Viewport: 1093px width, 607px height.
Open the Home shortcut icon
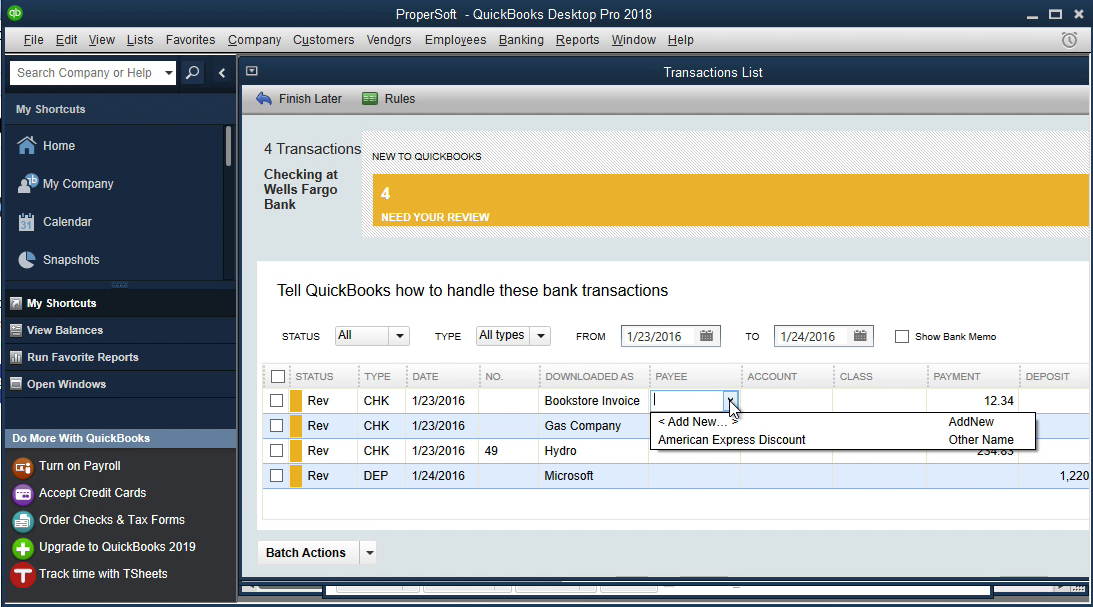[26, 146]
